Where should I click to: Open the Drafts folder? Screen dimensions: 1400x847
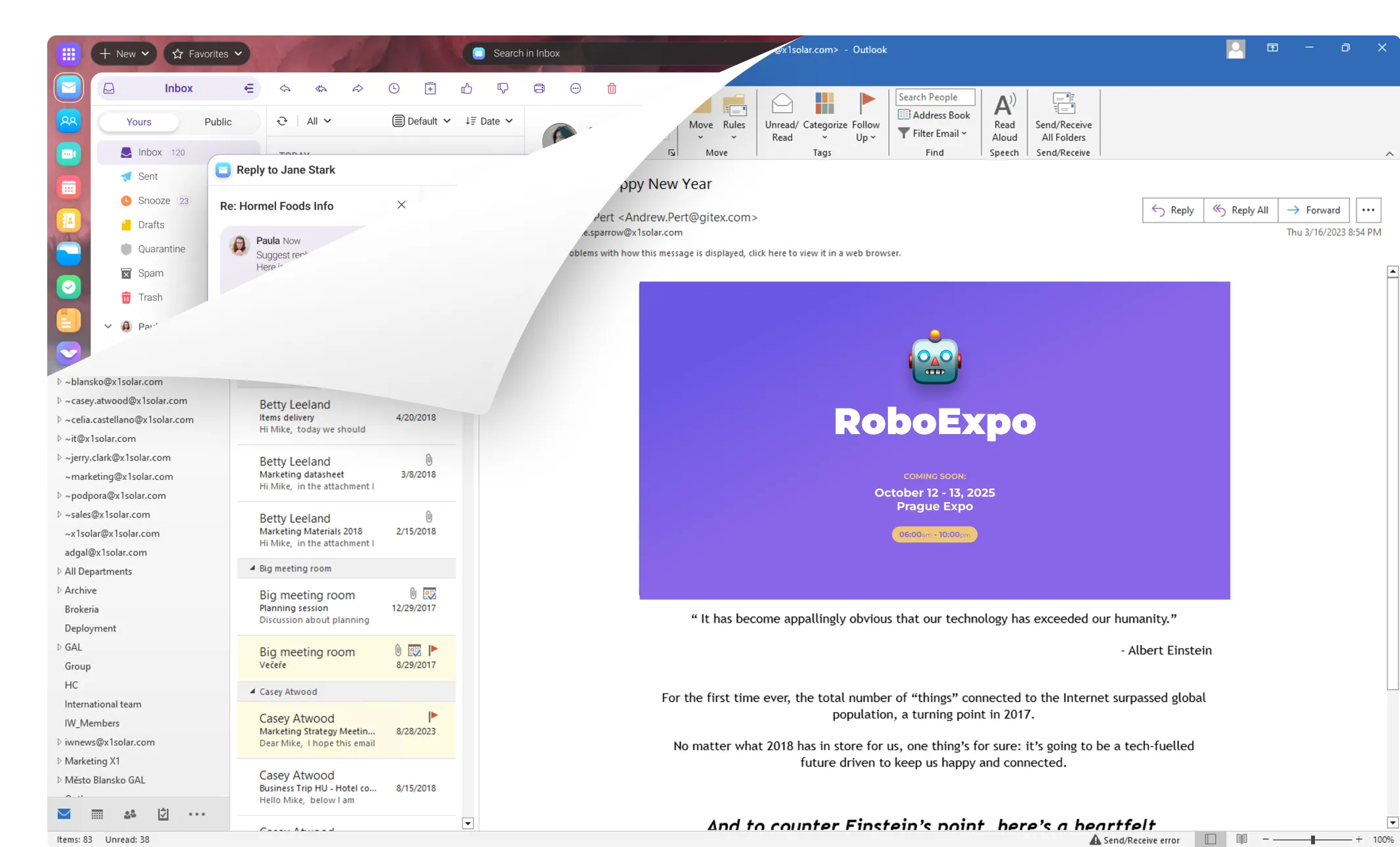point(151,225)
